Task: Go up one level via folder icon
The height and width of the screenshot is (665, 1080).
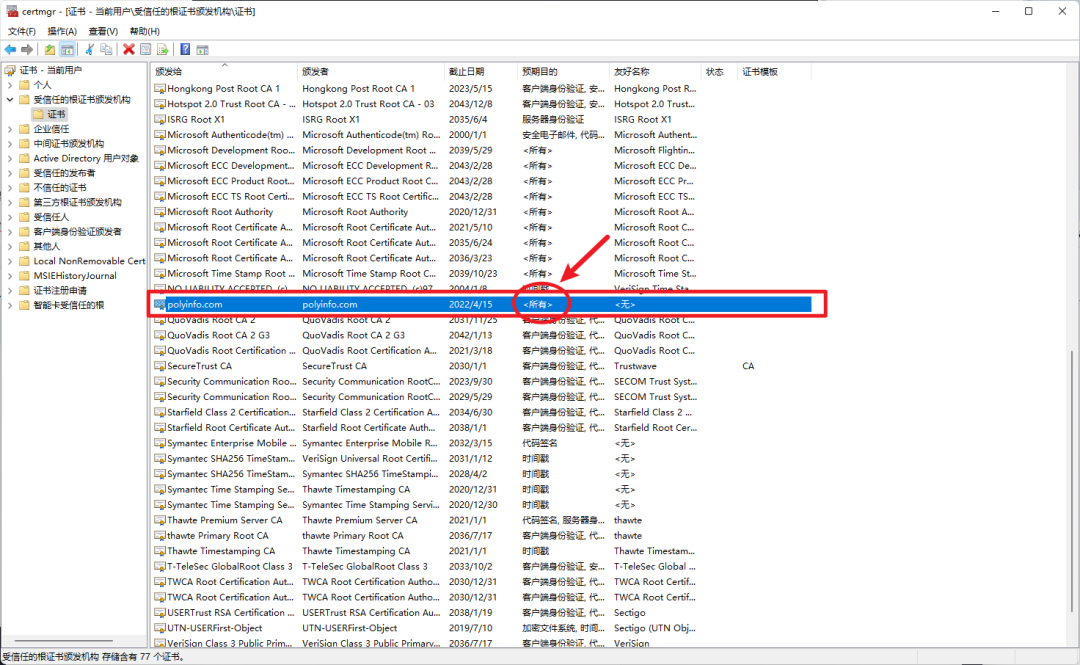Action: 50,50
